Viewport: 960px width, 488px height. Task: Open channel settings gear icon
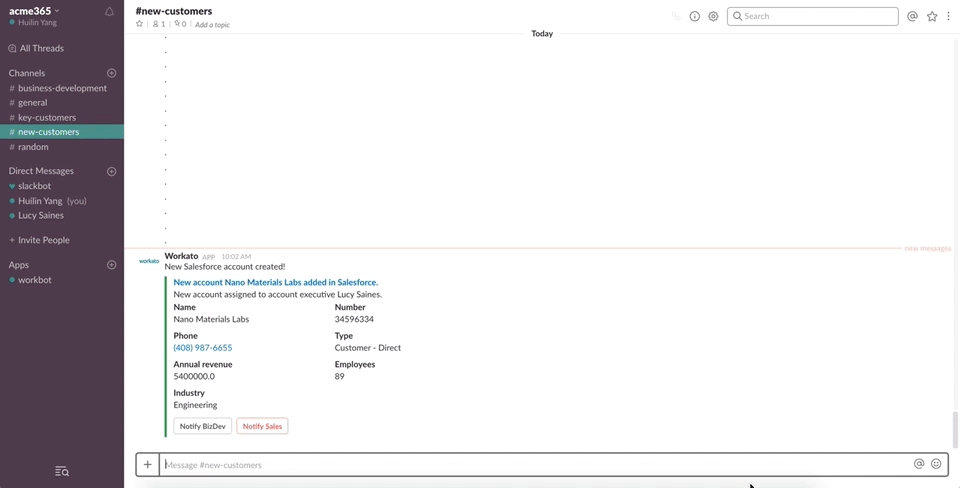(x=713, y=16)
